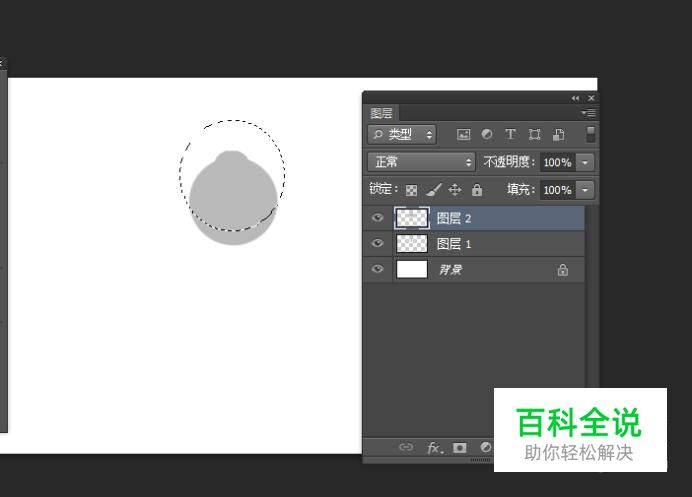Lock image pixels brush icon
The image size is (692, 497).
tap(433, 190)
